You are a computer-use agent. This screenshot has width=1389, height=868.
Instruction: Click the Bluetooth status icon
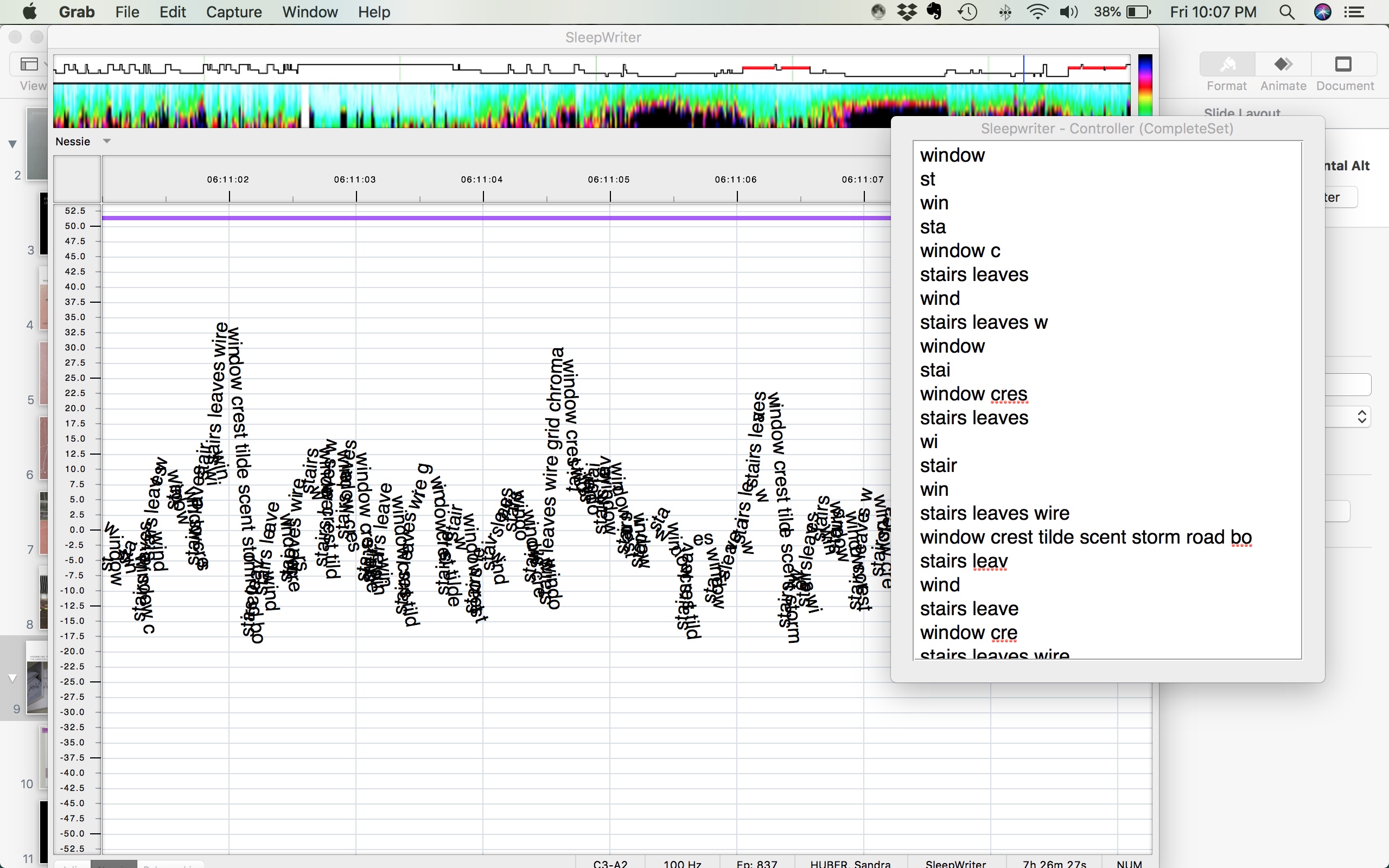tap(1005, 12)
